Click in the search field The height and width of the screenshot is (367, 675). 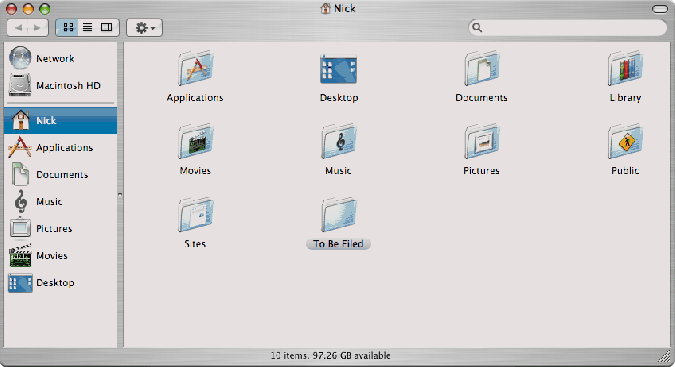[x=567, y=28]
